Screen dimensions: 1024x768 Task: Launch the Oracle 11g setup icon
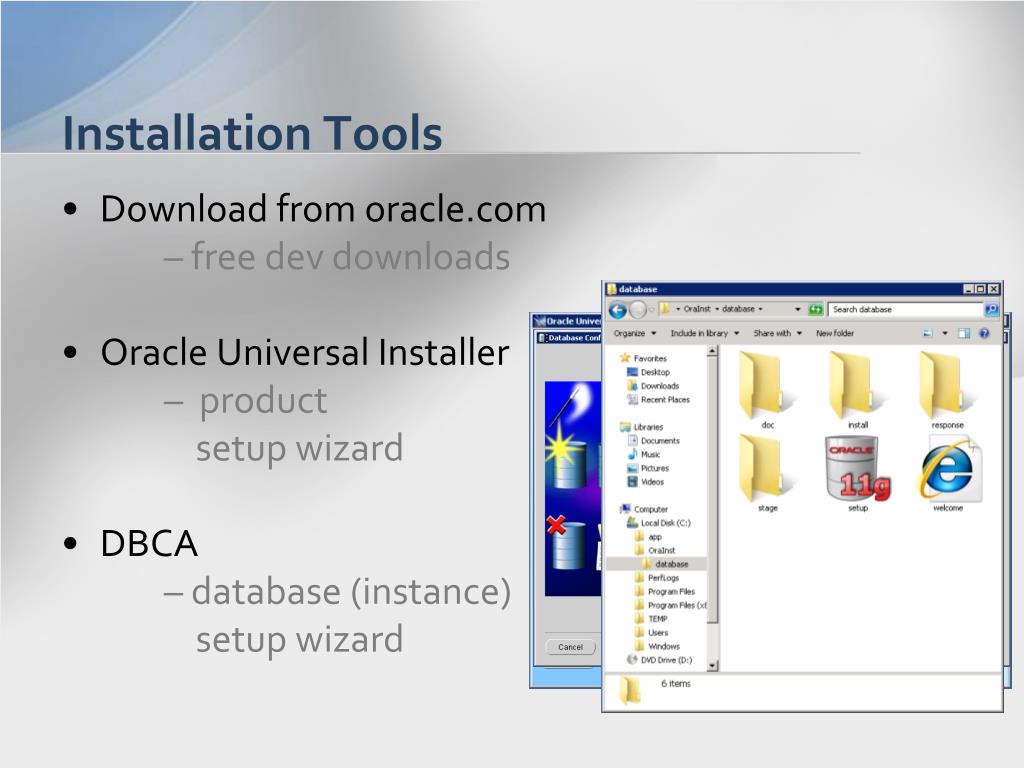857,474
